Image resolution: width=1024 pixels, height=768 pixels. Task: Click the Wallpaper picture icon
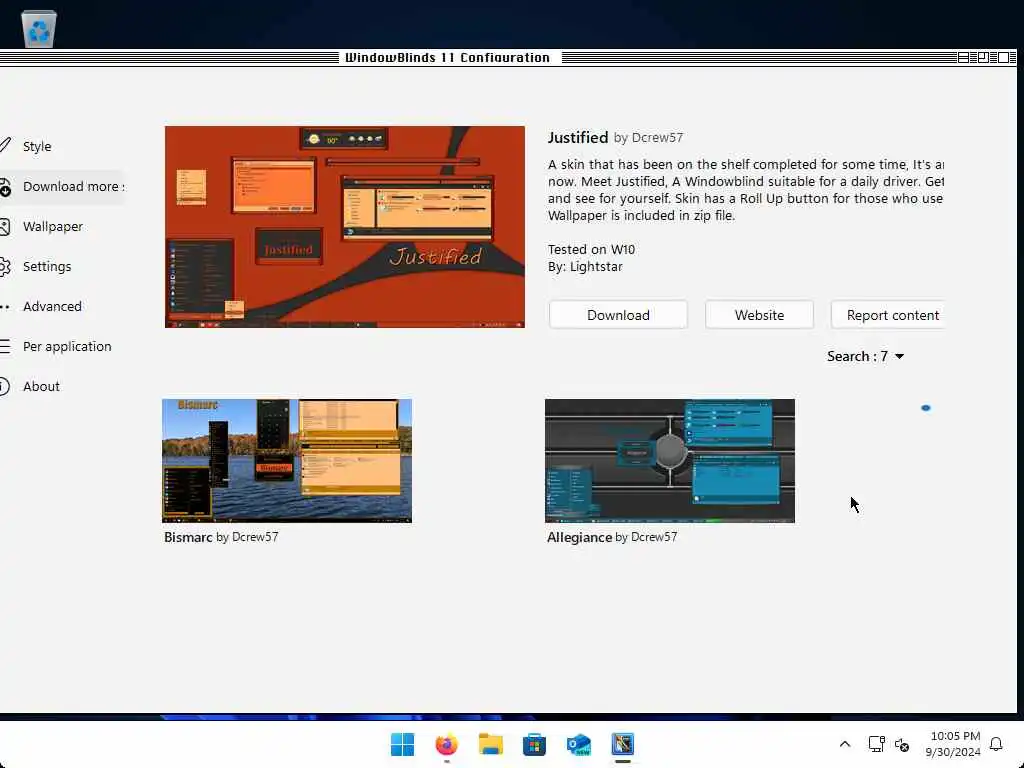point(5,227)
